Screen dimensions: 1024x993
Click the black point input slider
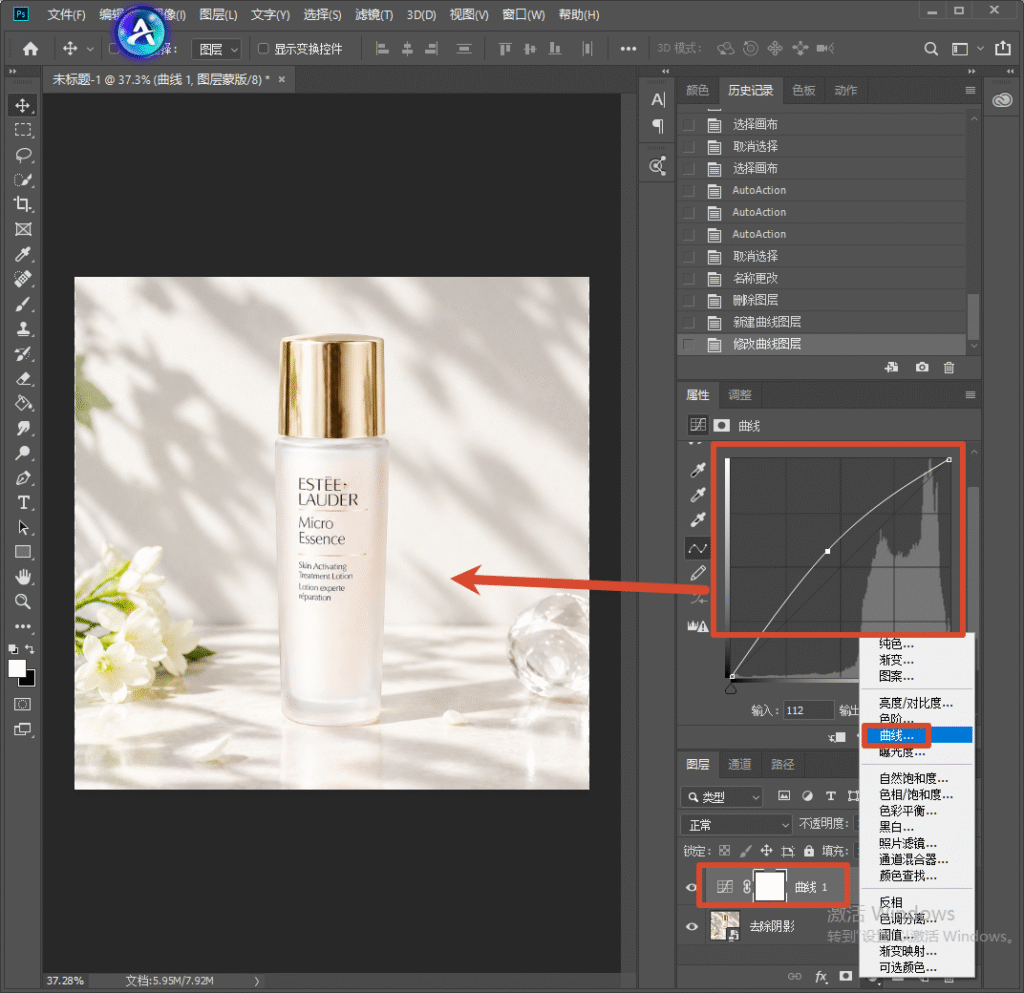point(731,689)
